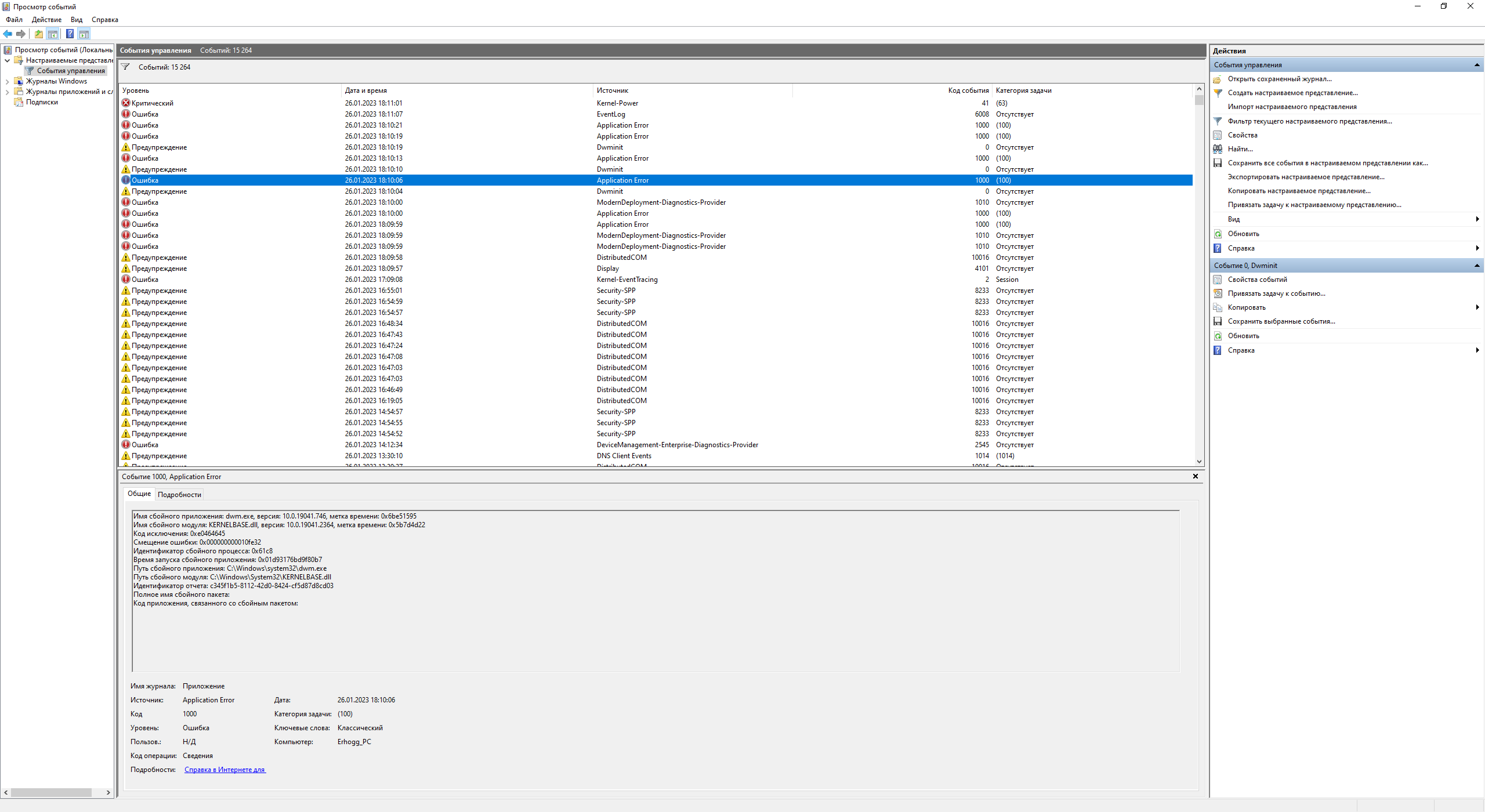Expand the Журналы Windows tree node
Image resolution: width=1485 pixels, height=812 pixels.
click(x=7, y=81)
